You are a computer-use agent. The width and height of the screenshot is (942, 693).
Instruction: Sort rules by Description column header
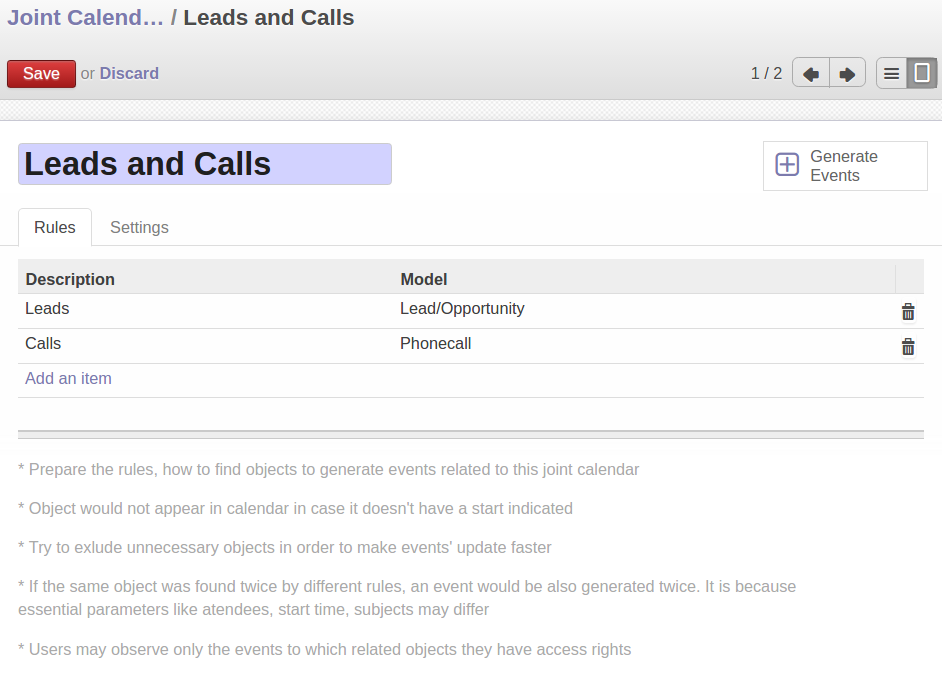coord(70,279)
